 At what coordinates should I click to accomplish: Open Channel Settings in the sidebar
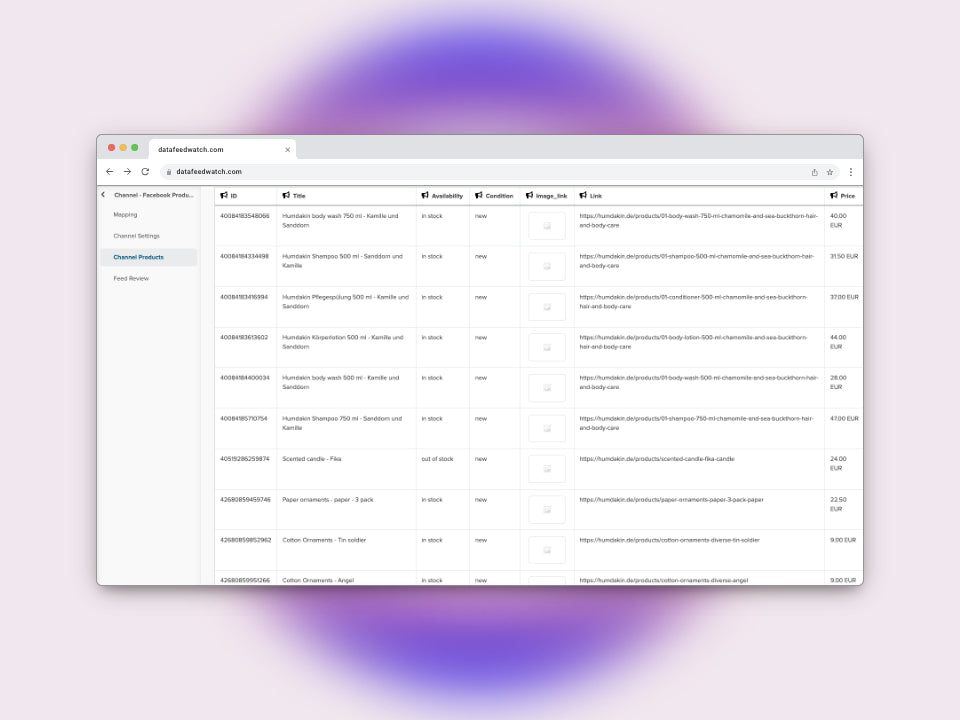coord(136,236)
